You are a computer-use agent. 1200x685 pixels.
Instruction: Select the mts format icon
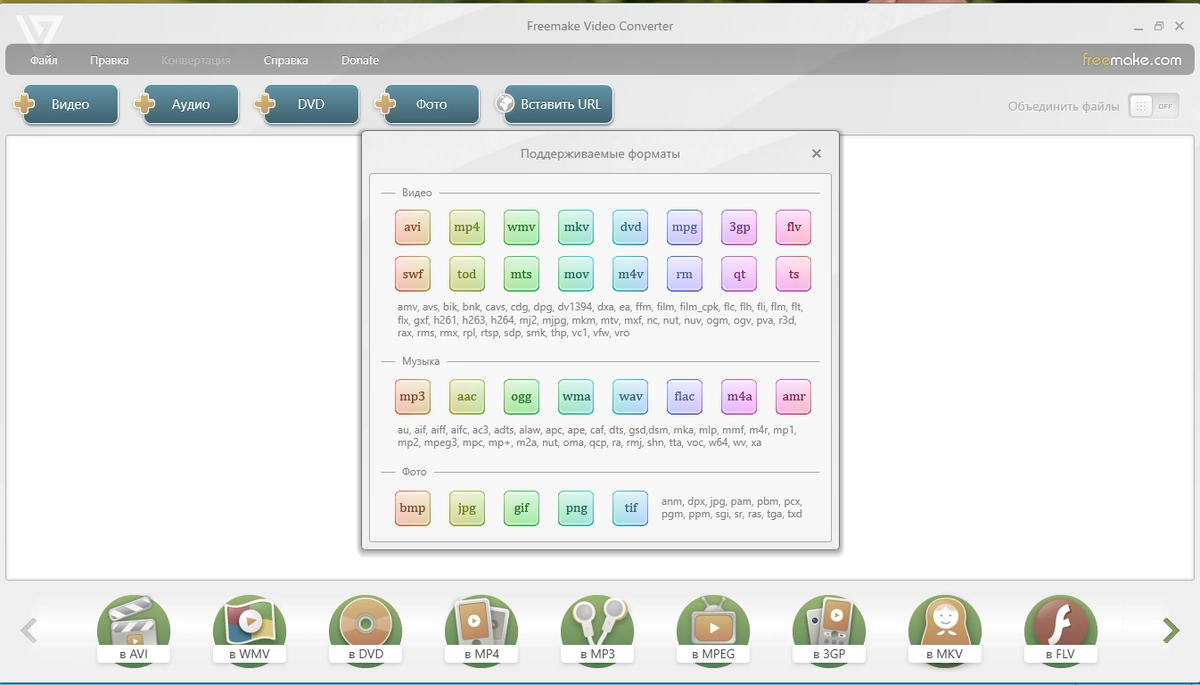pos(521,274)
